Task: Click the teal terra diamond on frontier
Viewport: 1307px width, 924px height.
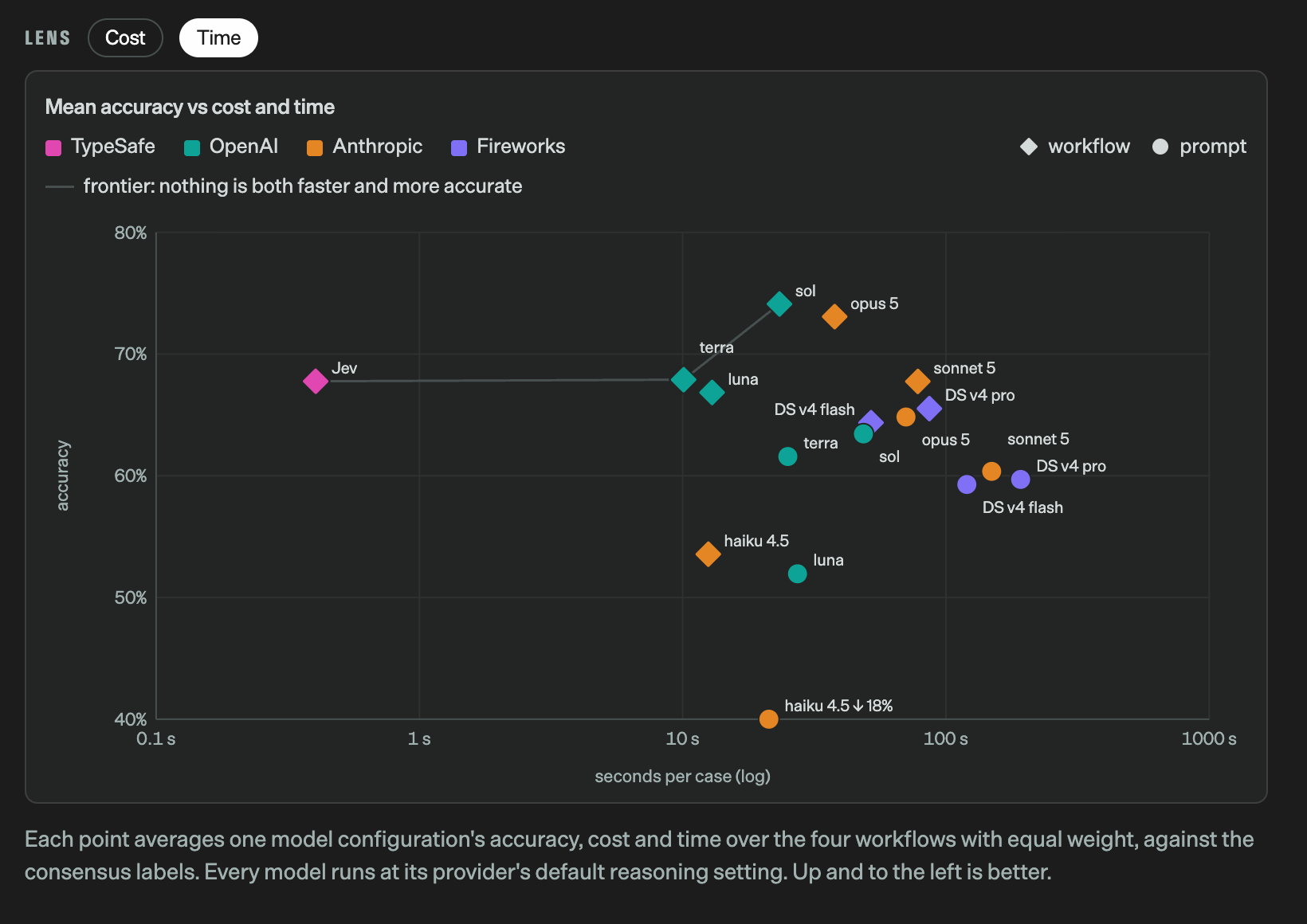Action: pos(683,379)
